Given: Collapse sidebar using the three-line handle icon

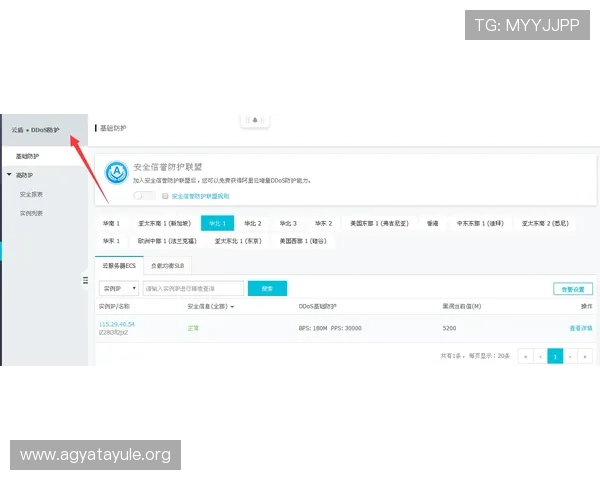Looking at the screenshot, I should 85,280.
